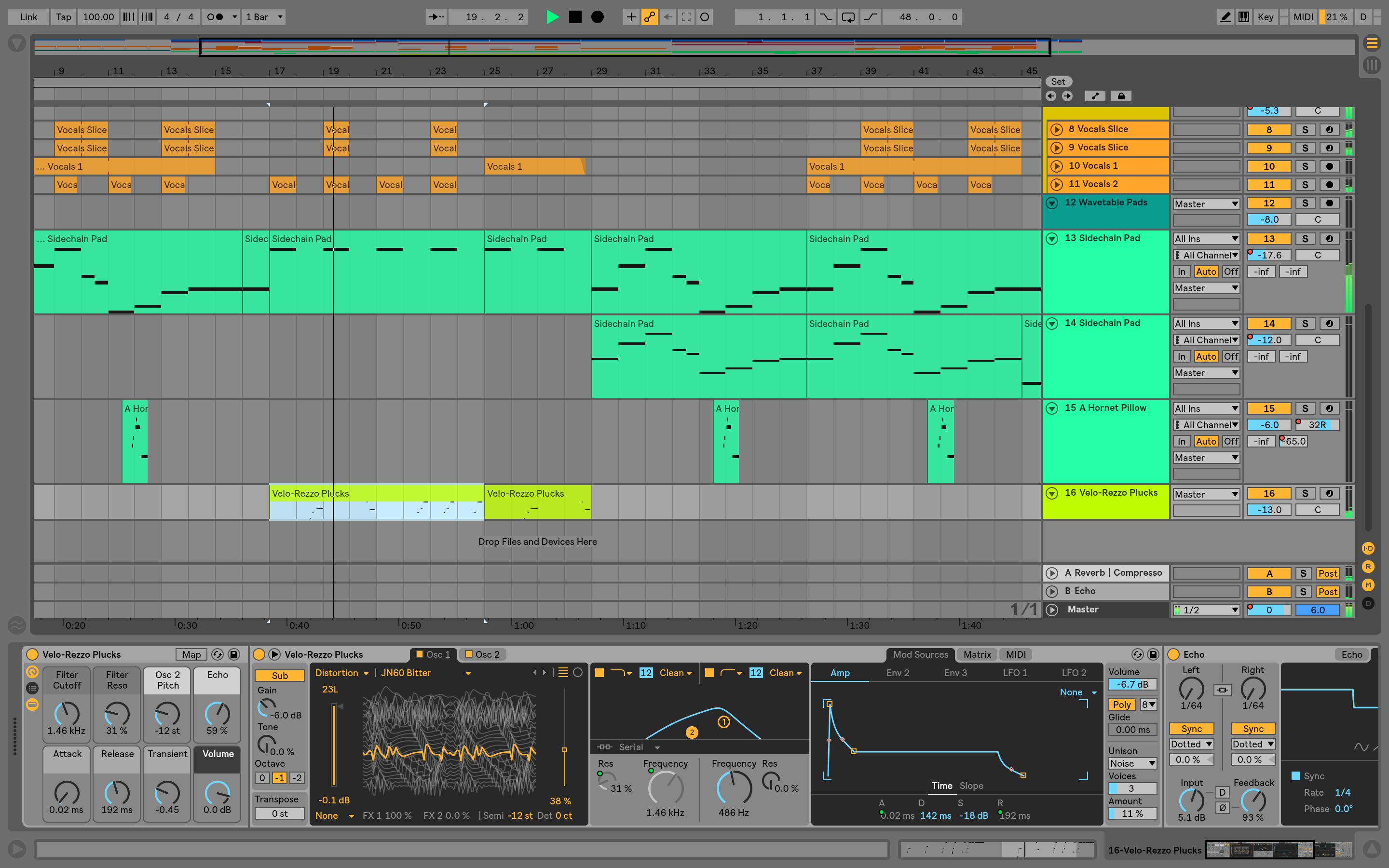
Task: Select the Sub oscillator button in synth
Action: [x=278, y=673]
